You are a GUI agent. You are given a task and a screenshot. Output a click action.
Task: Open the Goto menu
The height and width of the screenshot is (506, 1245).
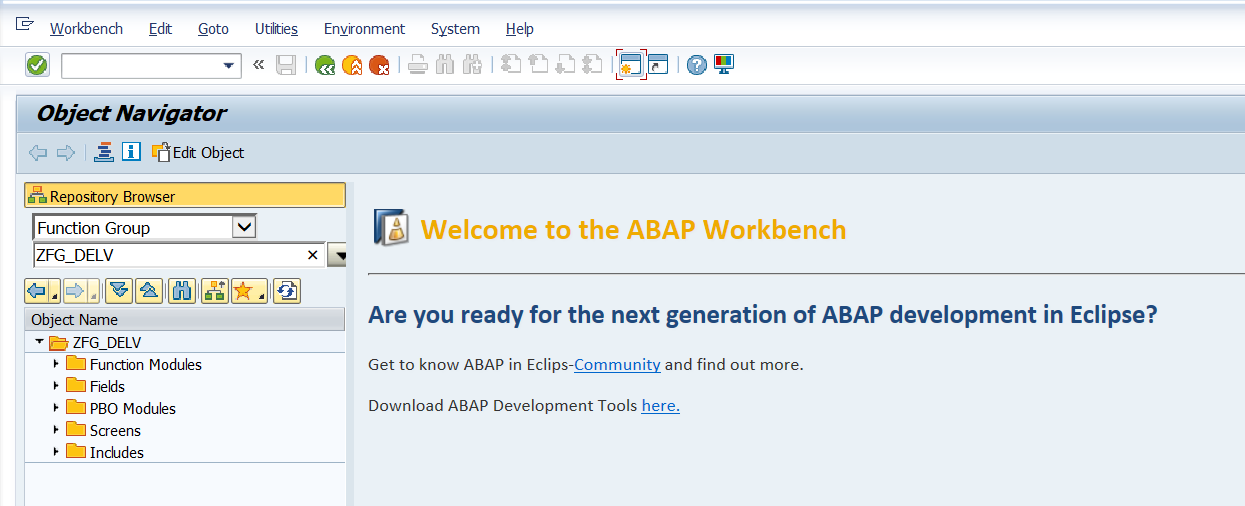click(213, 29)
